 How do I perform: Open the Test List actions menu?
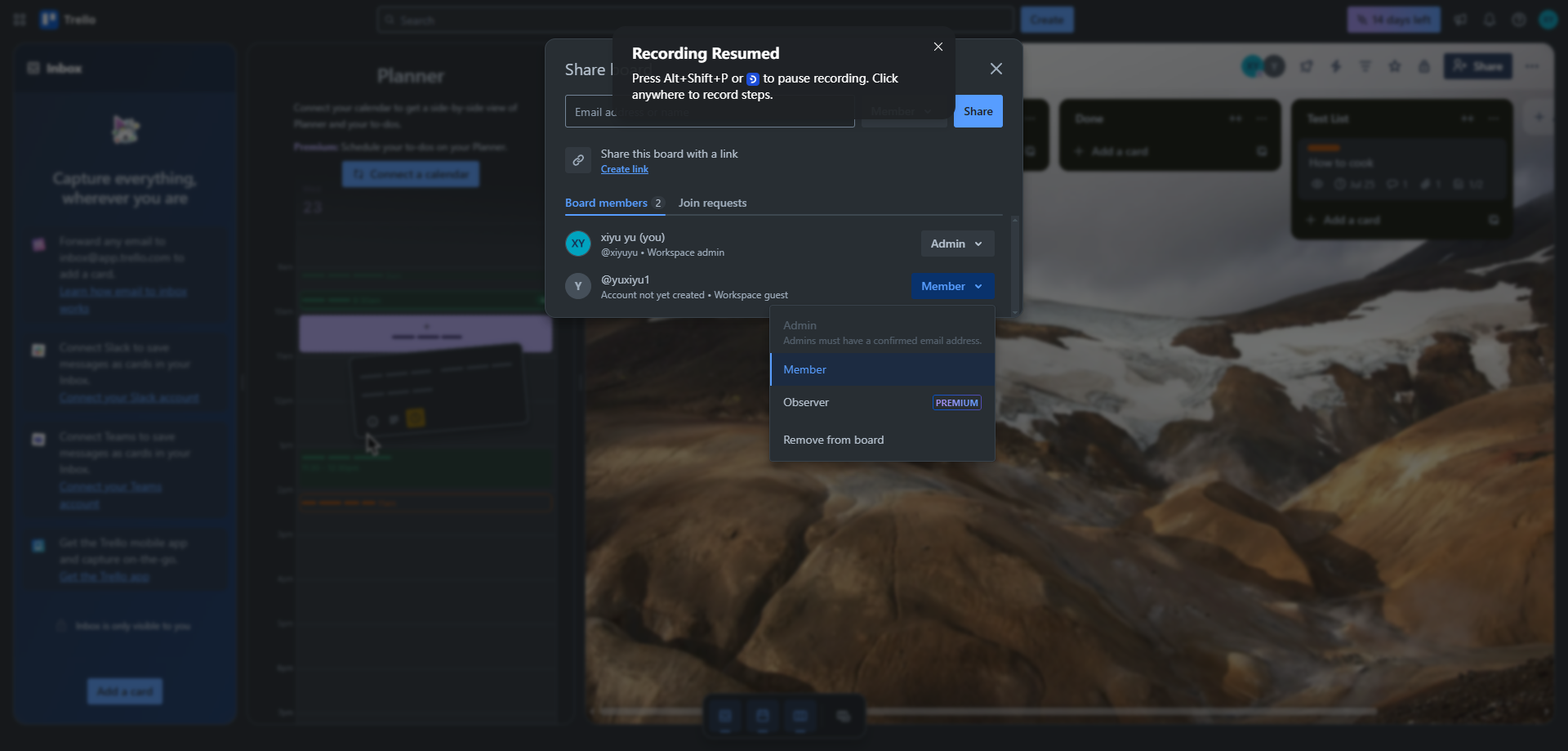pos(1494,118)
